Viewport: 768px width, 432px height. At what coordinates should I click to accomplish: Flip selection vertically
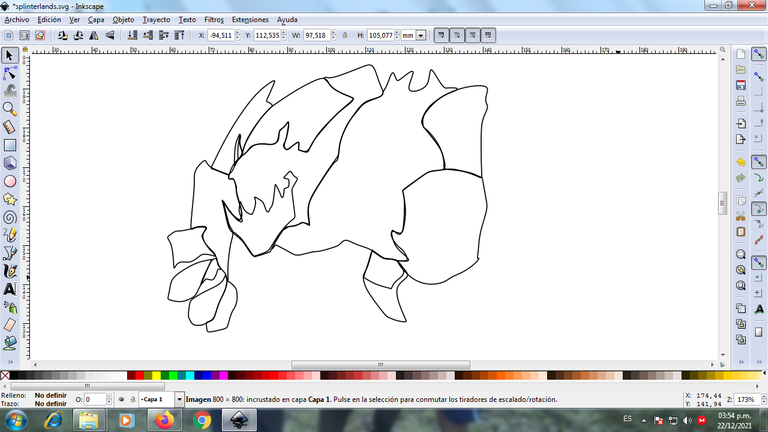[x=110, y=35]
